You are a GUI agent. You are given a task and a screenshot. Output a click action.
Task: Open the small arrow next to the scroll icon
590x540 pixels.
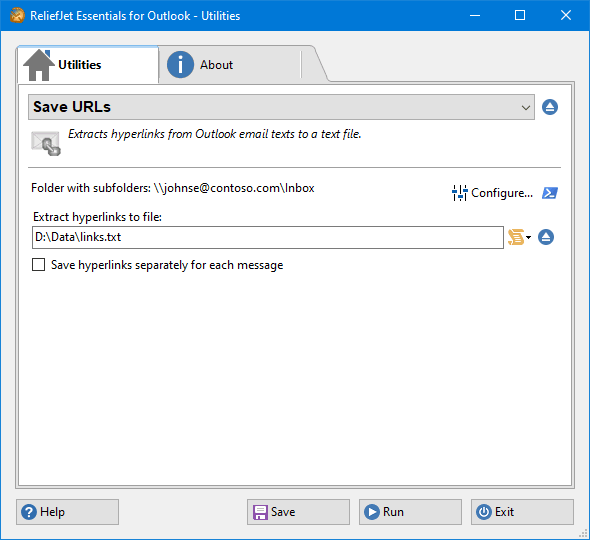coord(529,237)
